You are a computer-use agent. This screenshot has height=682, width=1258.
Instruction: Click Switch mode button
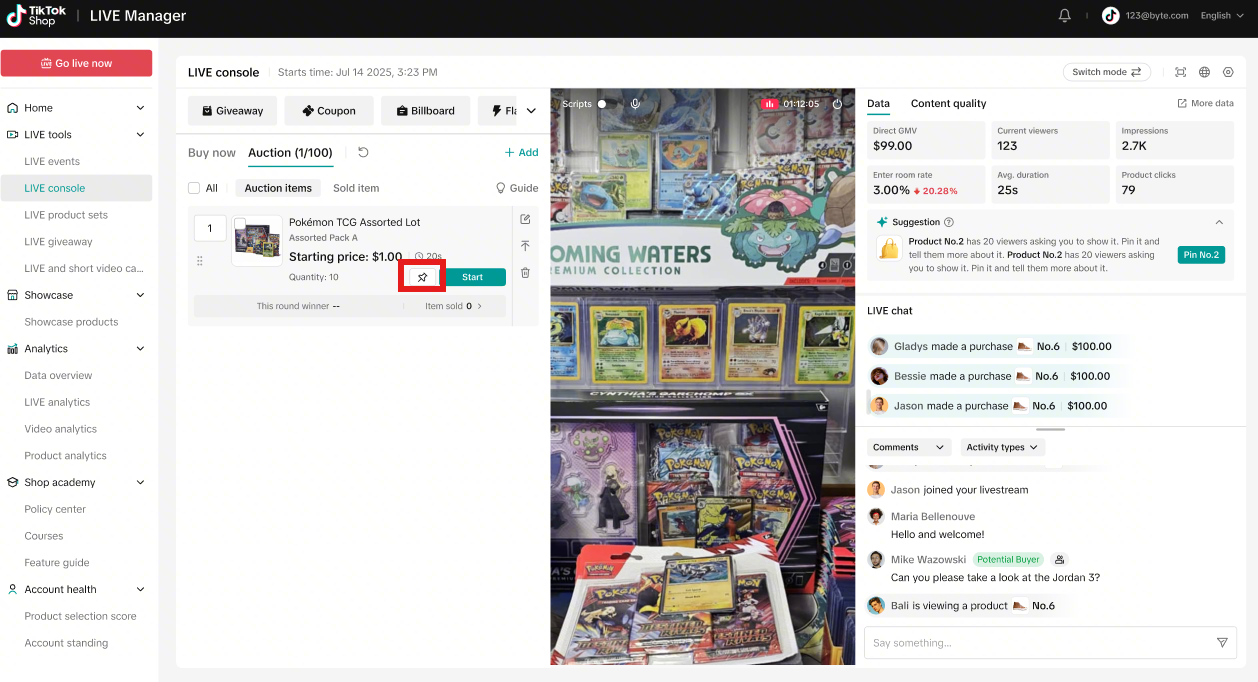point(1106,72)
